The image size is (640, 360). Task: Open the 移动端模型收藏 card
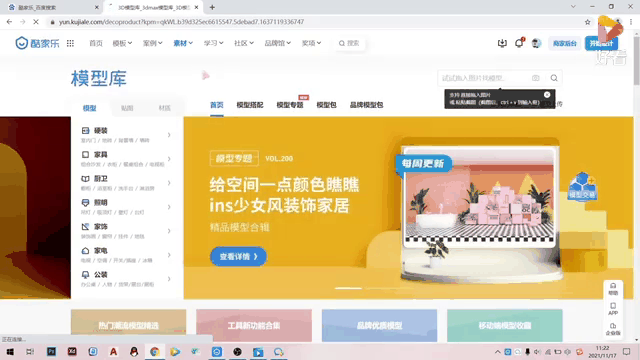tap(504, 325)
